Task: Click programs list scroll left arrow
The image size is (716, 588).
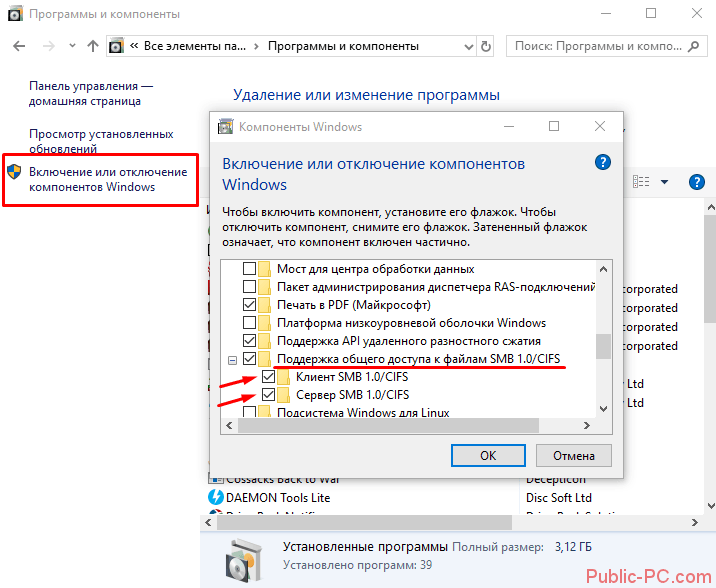Action: click(x=209, y=522)
